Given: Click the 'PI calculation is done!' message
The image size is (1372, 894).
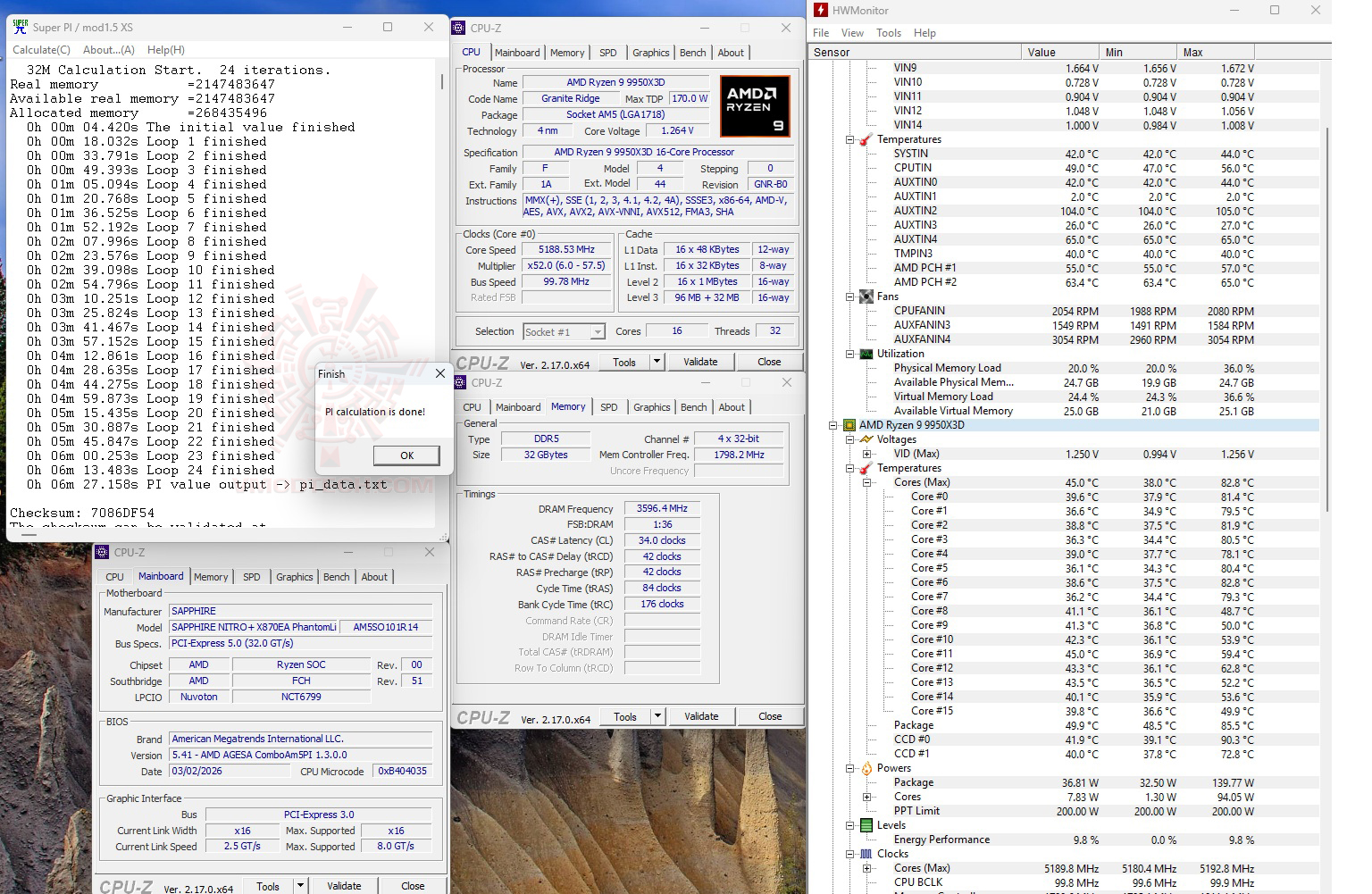Looking at the screenshot, I should coord(375,412).
